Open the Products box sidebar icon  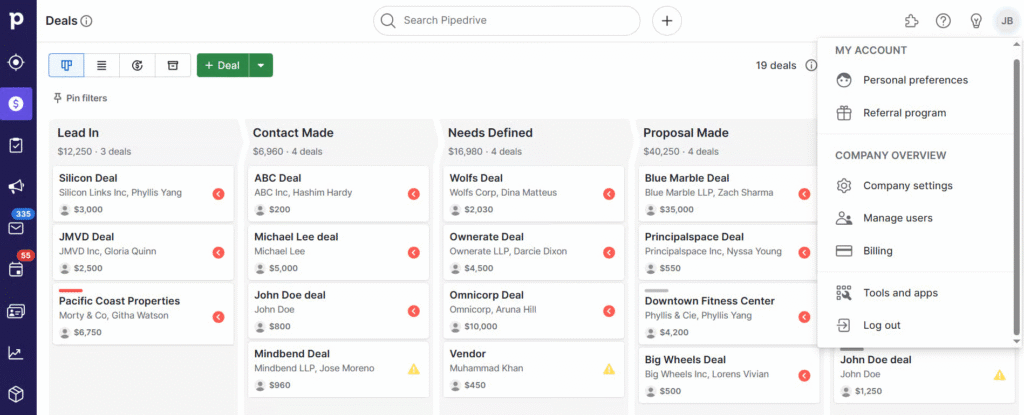(17, 393)
